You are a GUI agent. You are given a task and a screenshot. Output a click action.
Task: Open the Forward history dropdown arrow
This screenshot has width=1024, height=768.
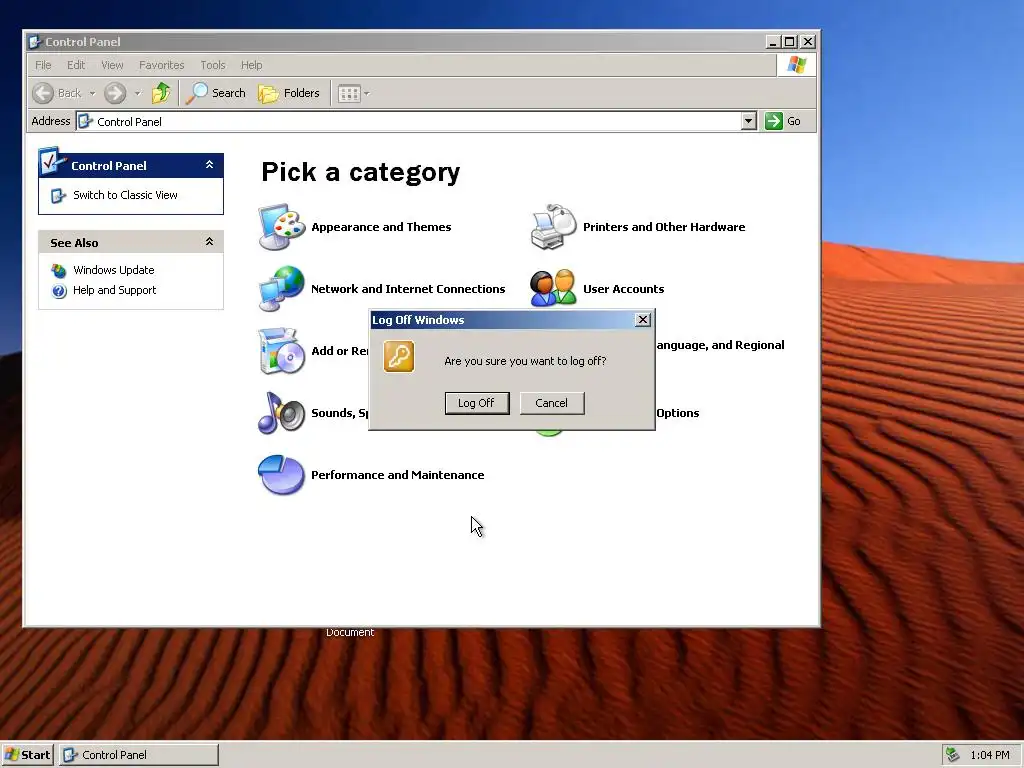coord(137,93)
